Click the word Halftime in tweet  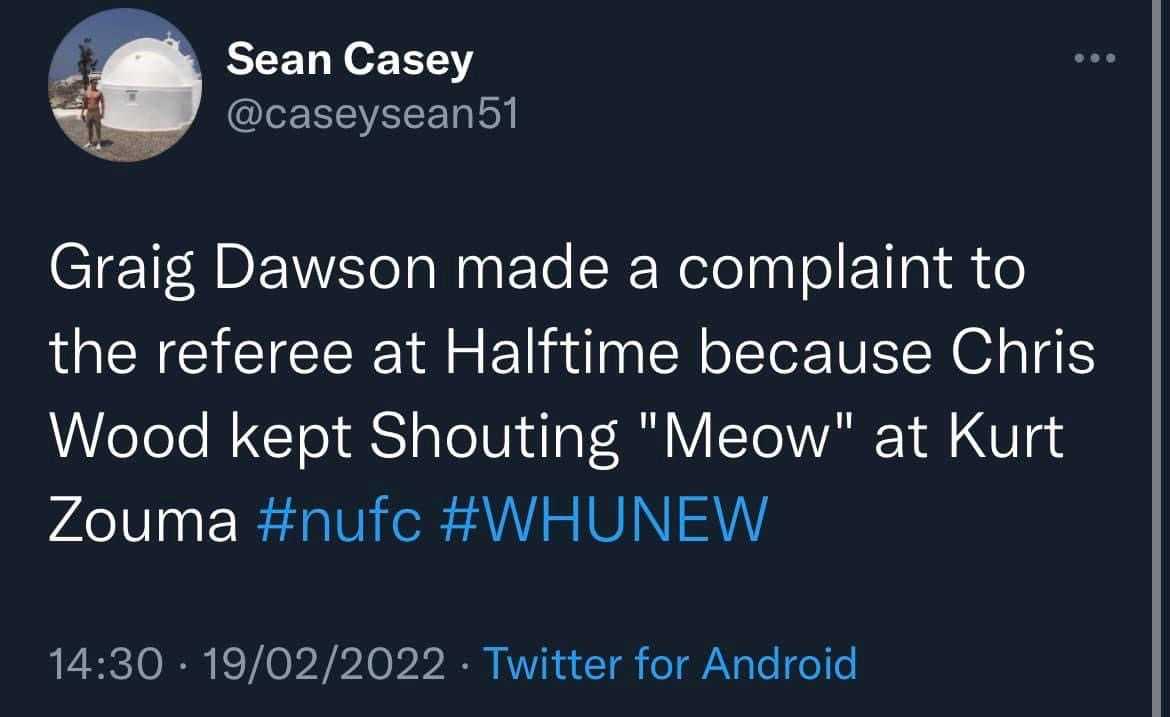coord(546,356)
